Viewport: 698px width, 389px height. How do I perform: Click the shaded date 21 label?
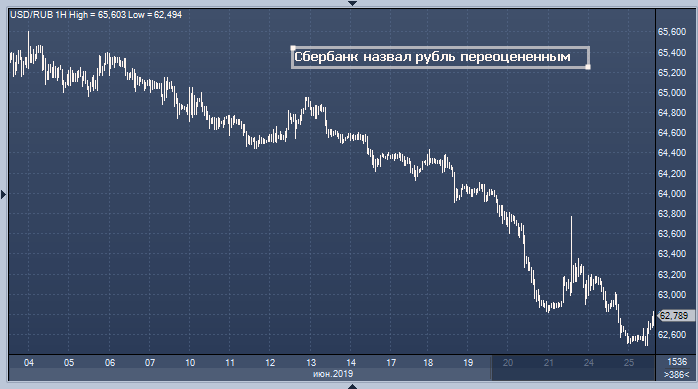548,363
